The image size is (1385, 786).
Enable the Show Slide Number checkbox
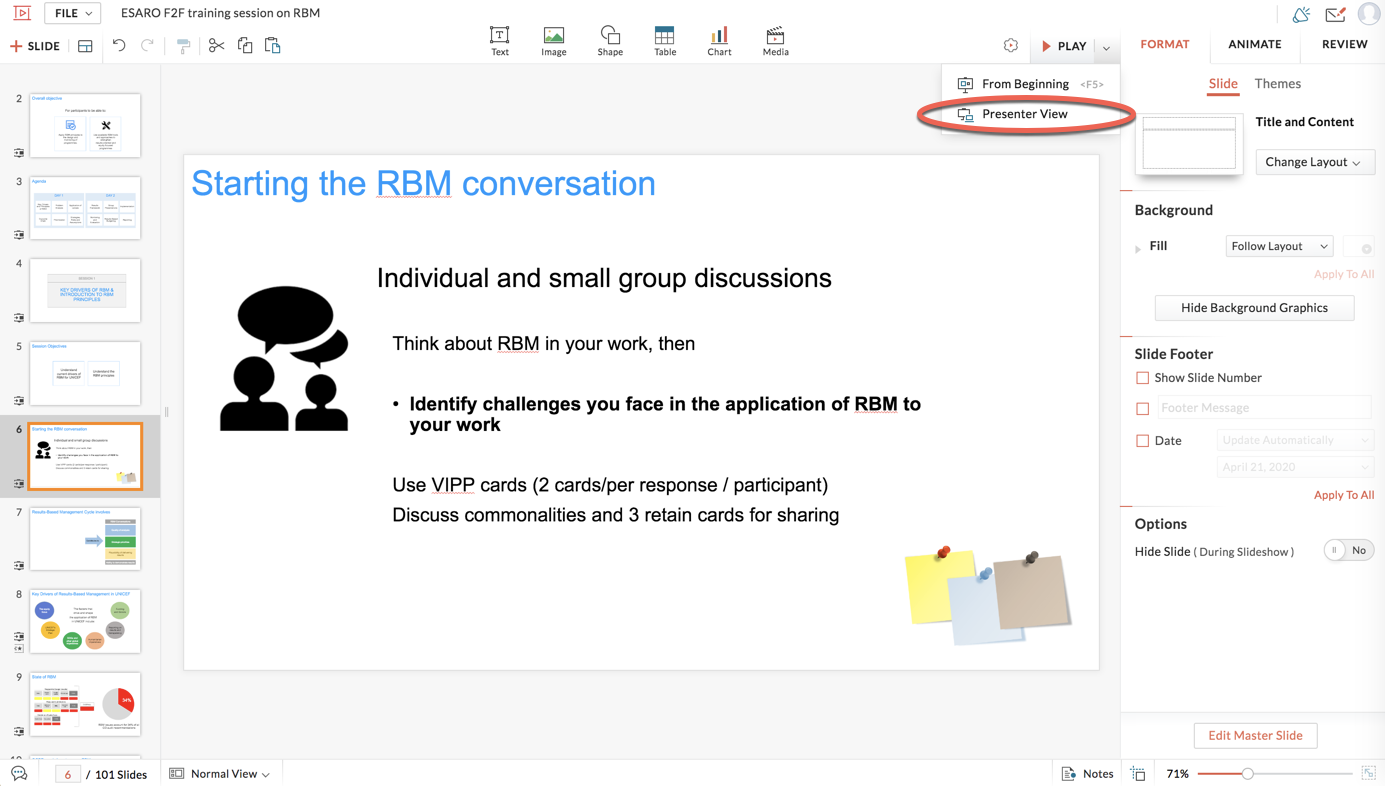1142,378
